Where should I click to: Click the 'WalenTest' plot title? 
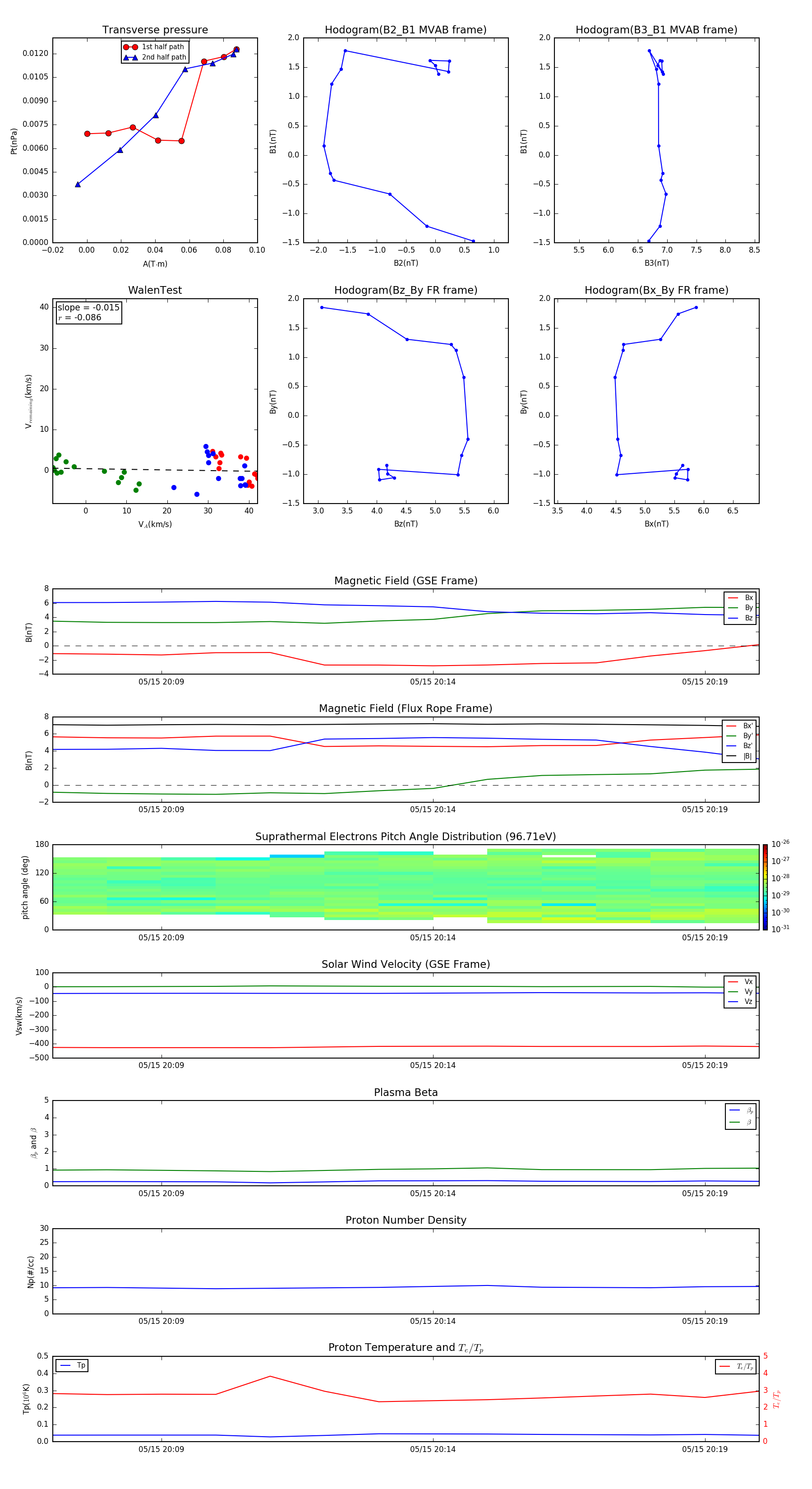155,290
